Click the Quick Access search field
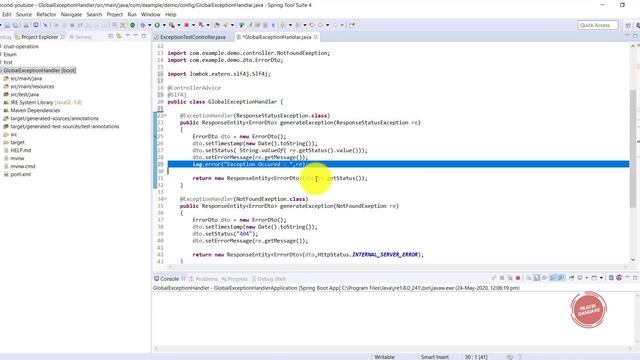The height and width of the screenshot is (360, 640). click(598, 25)
